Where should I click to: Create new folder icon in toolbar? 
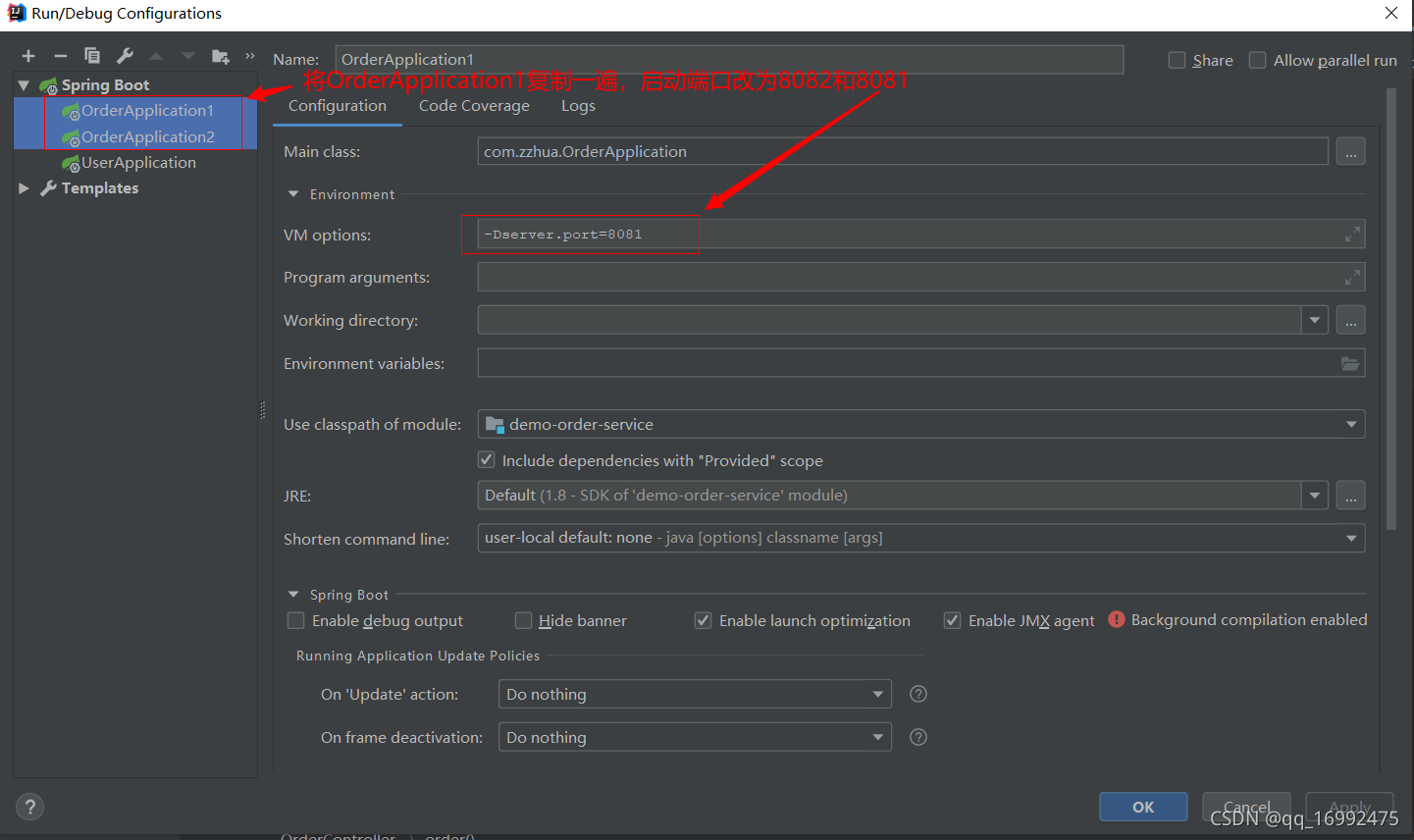[221, 56]
